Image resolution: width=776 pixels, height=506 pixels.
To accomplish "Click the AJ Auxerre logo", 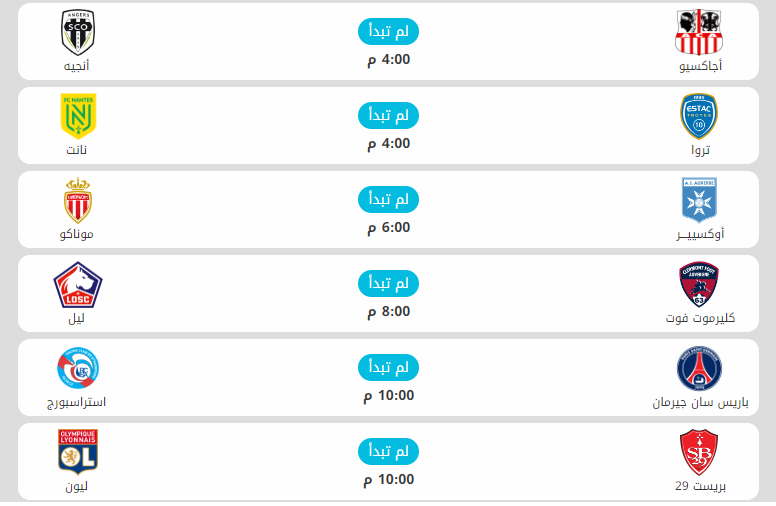I will point(699,200).
